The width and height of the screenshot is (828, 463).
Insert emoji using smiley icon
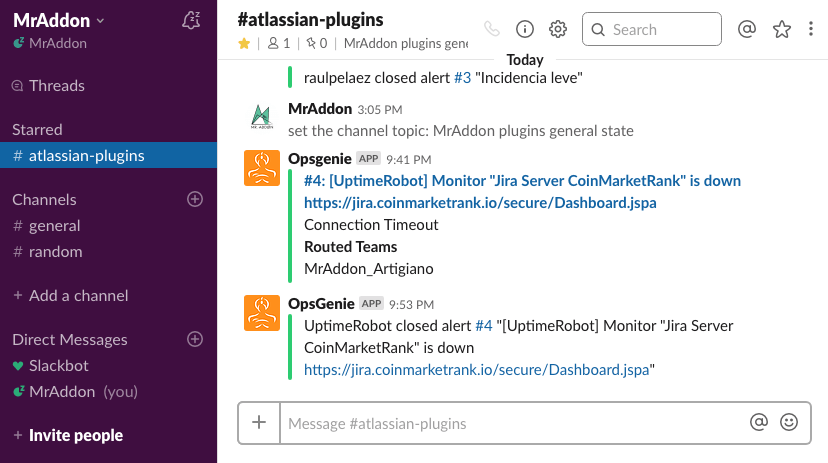[789, 423]
